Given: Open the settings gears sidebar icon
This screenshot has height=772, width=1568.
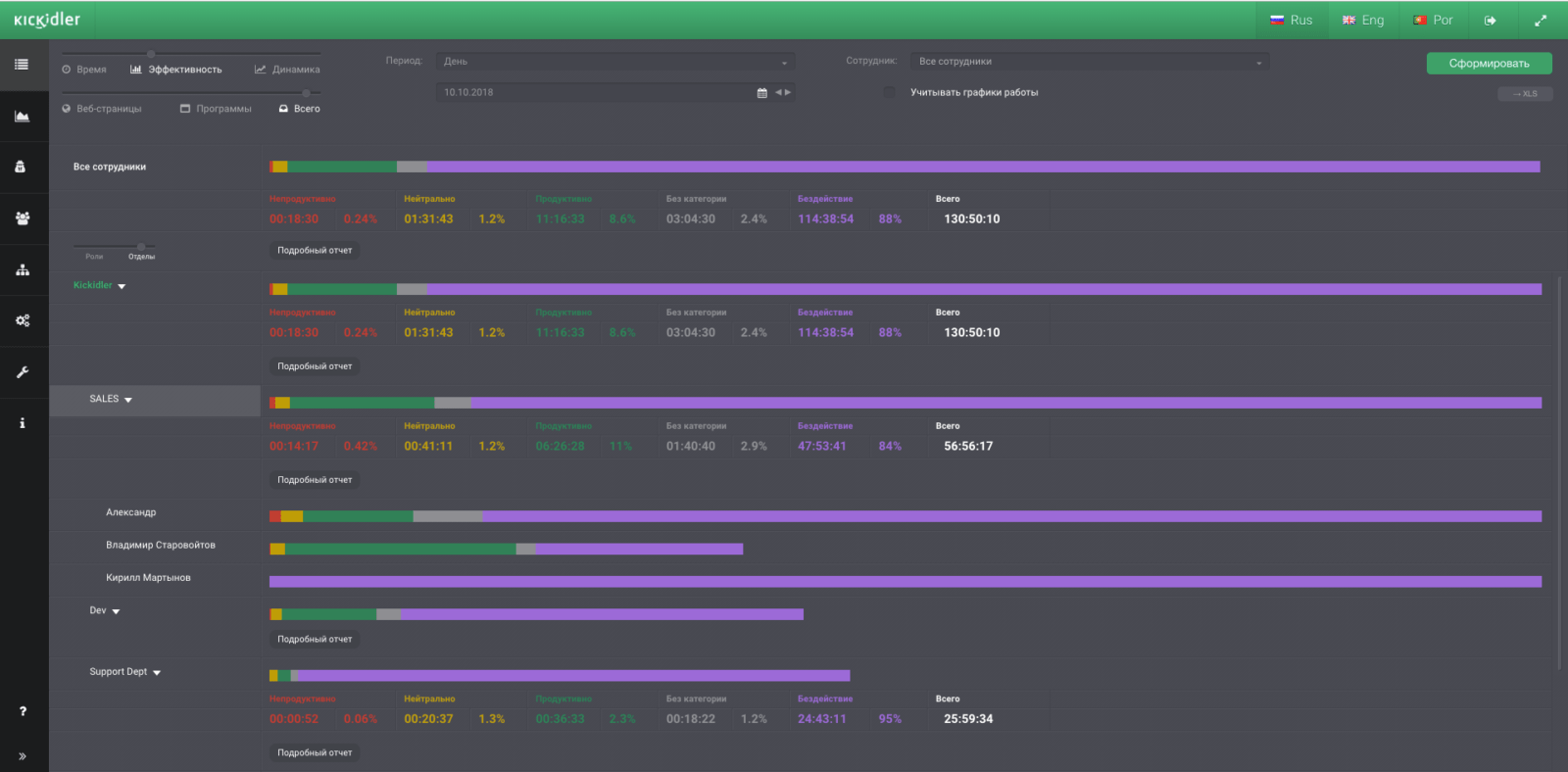Looking at the screenshot, I should [x=22, y=321].
